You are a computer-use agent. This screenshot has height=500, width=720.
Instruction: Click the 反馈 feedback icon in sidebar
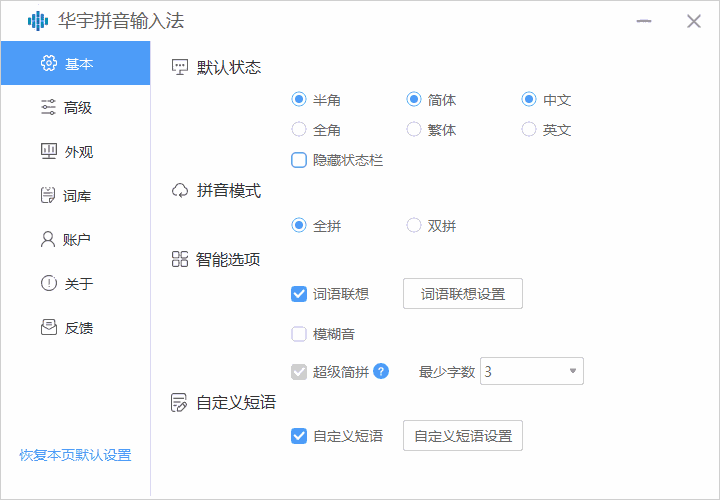tap(48, 328)
